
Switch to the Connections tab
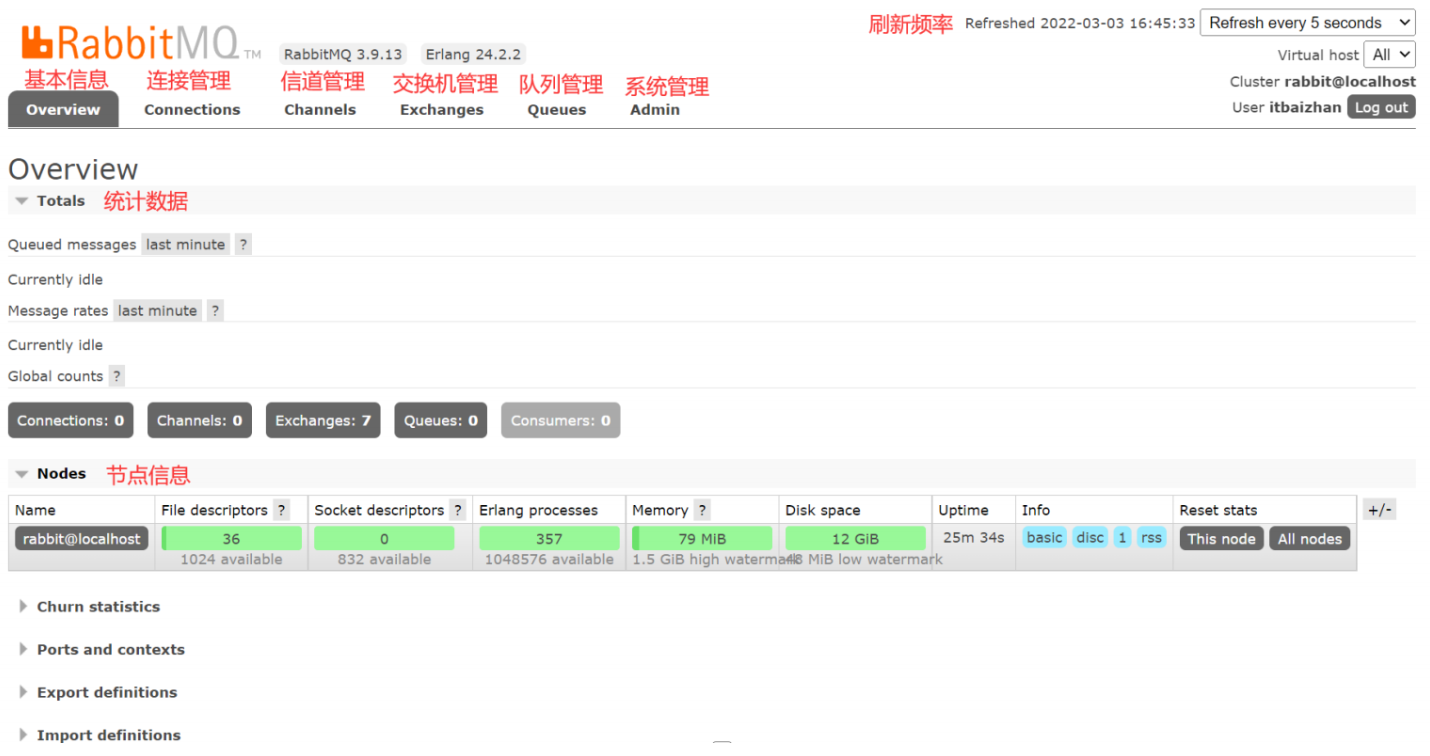[x=192, y=110]
